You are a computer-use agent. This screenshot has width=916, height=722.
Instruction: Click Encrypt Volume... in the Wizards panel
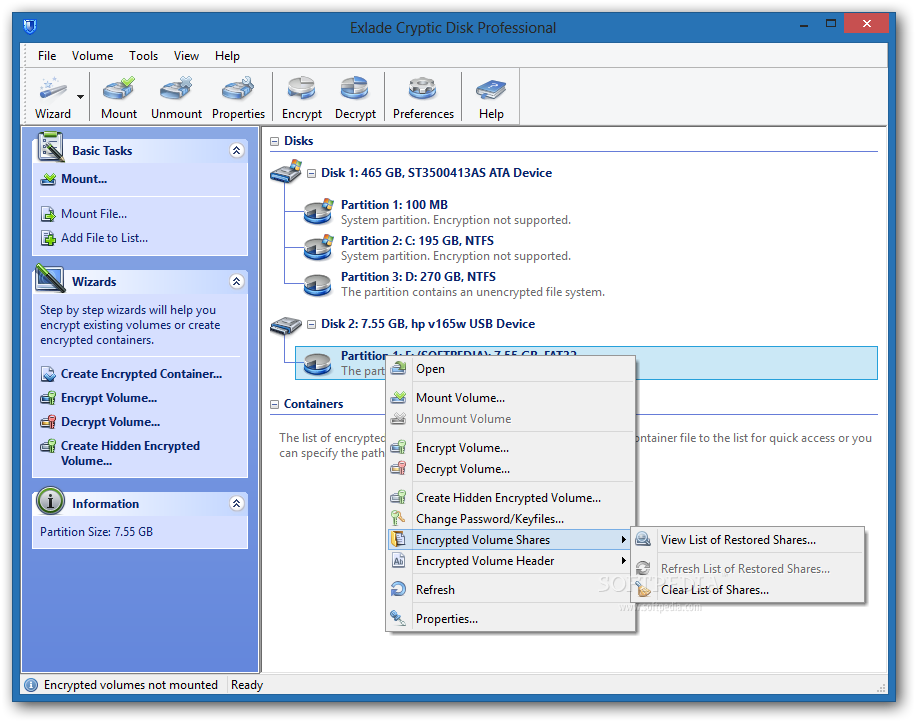(x=109, y=398)
